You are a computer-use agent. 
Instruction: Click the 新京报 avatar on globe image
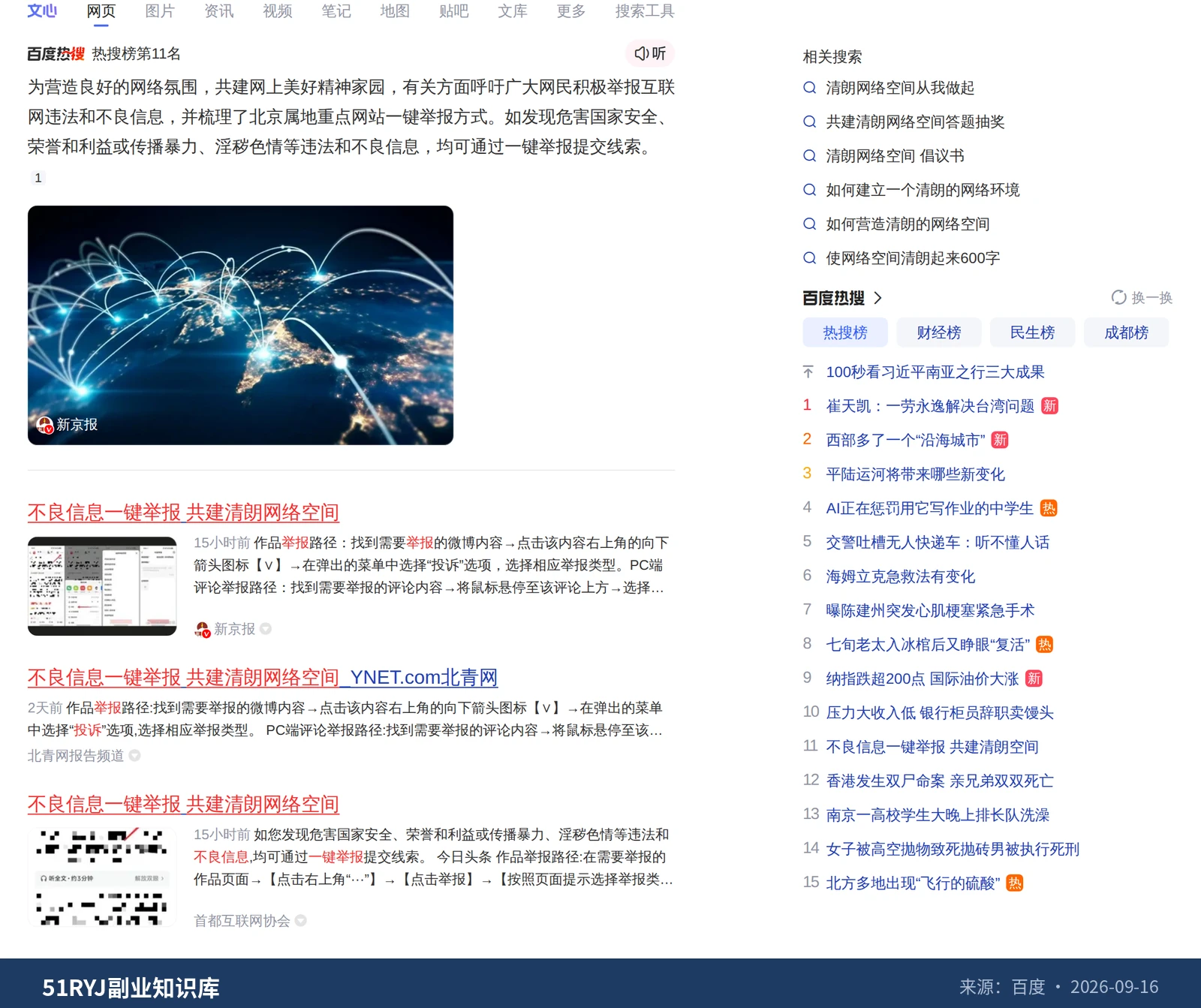point(45,425)
